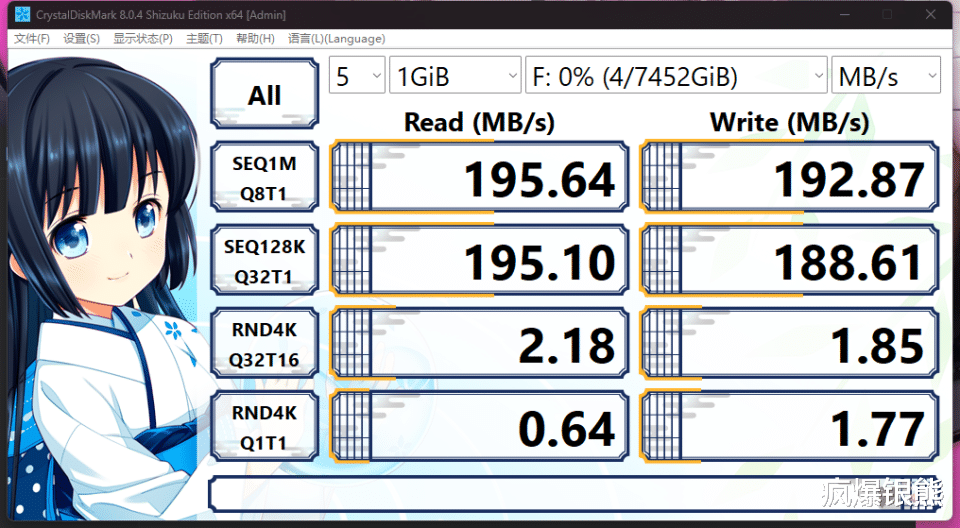Run all benchmarks with the All button
The image size is (960, 528).
264,93
